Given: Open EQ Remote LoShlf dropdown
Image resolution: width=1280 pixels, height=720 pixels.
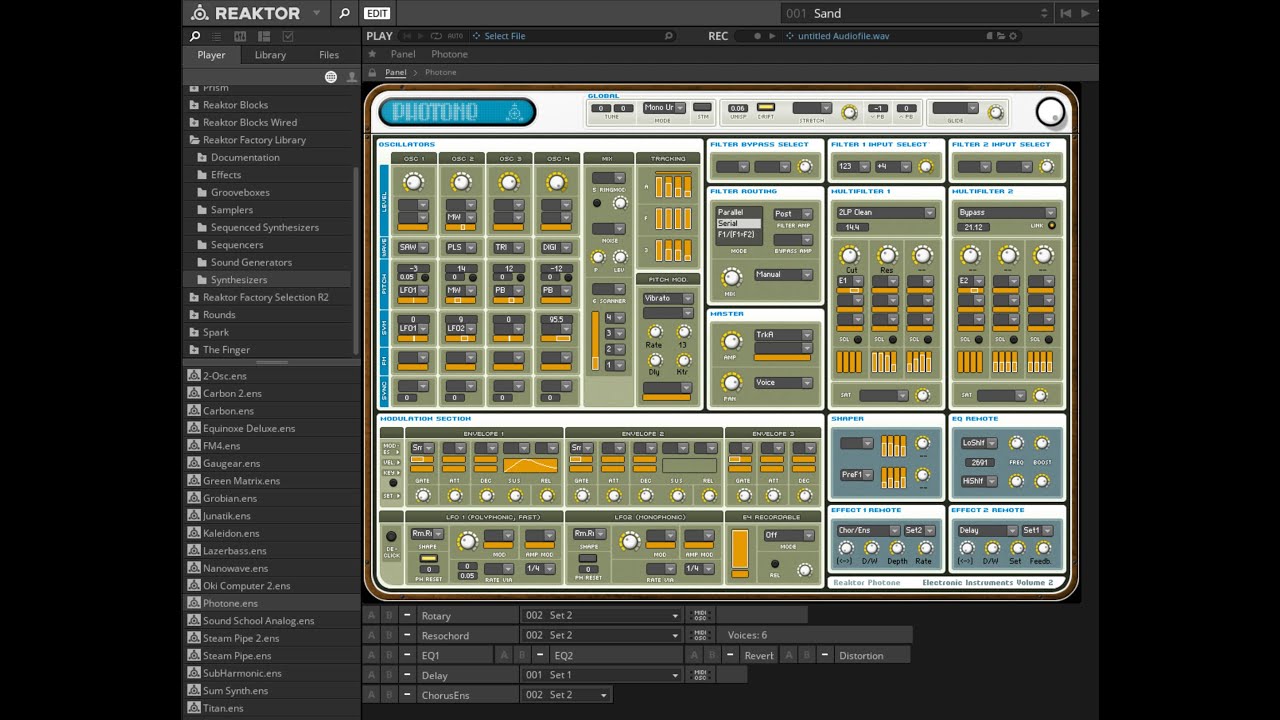Looking at the screenshot, I should (x=979, y=443).
